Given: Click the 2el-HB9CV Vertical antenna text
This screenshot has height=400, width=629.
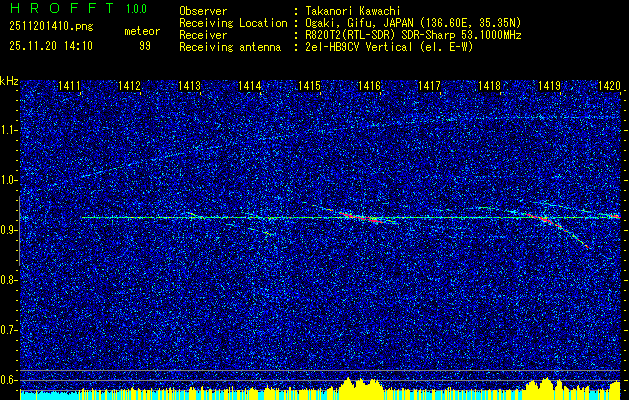Looking at the screenshot, I should [x=388, y=47].
